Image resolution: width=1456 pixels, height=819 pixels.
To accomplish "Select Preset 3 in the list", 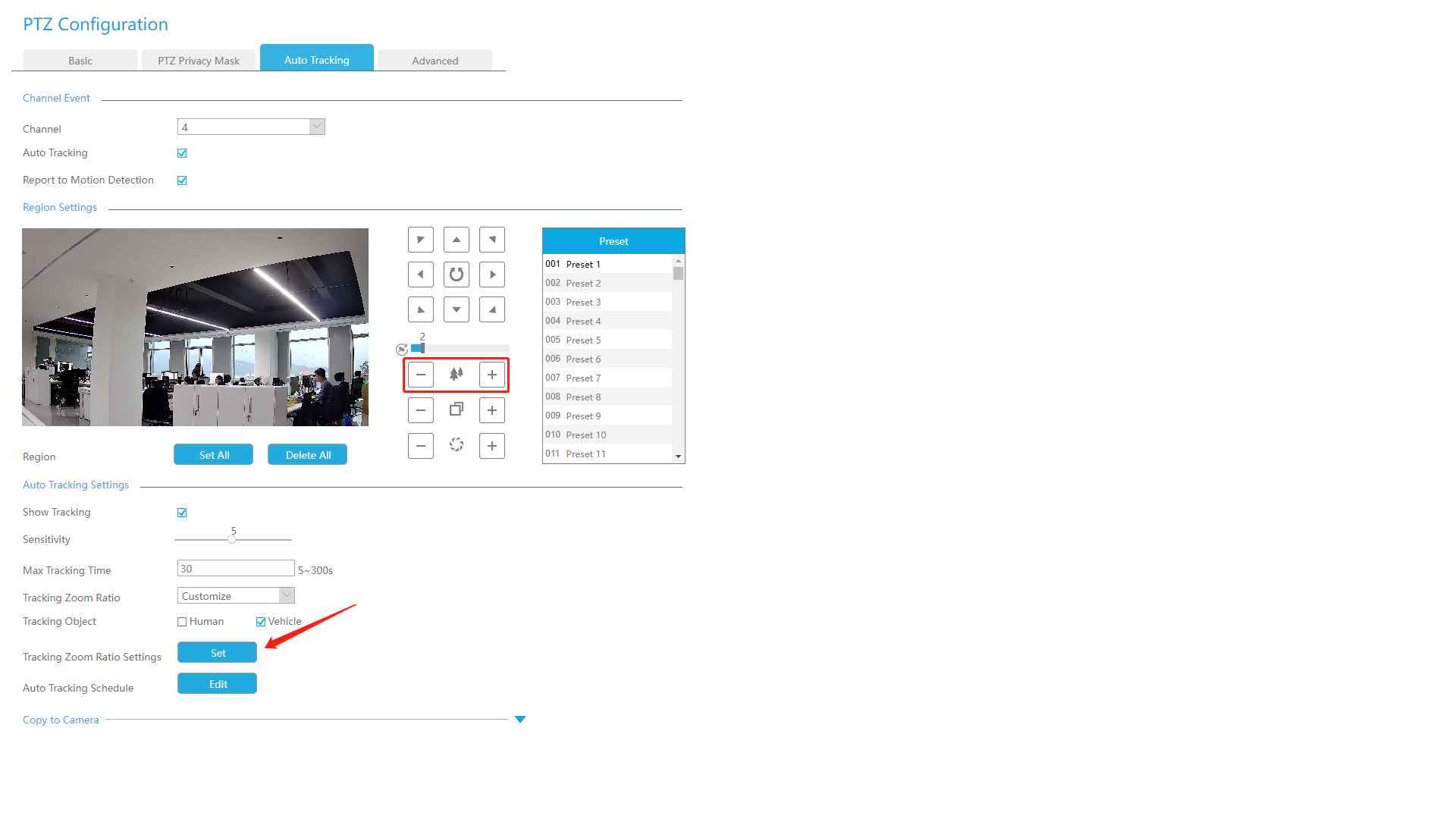I will 607,302.
